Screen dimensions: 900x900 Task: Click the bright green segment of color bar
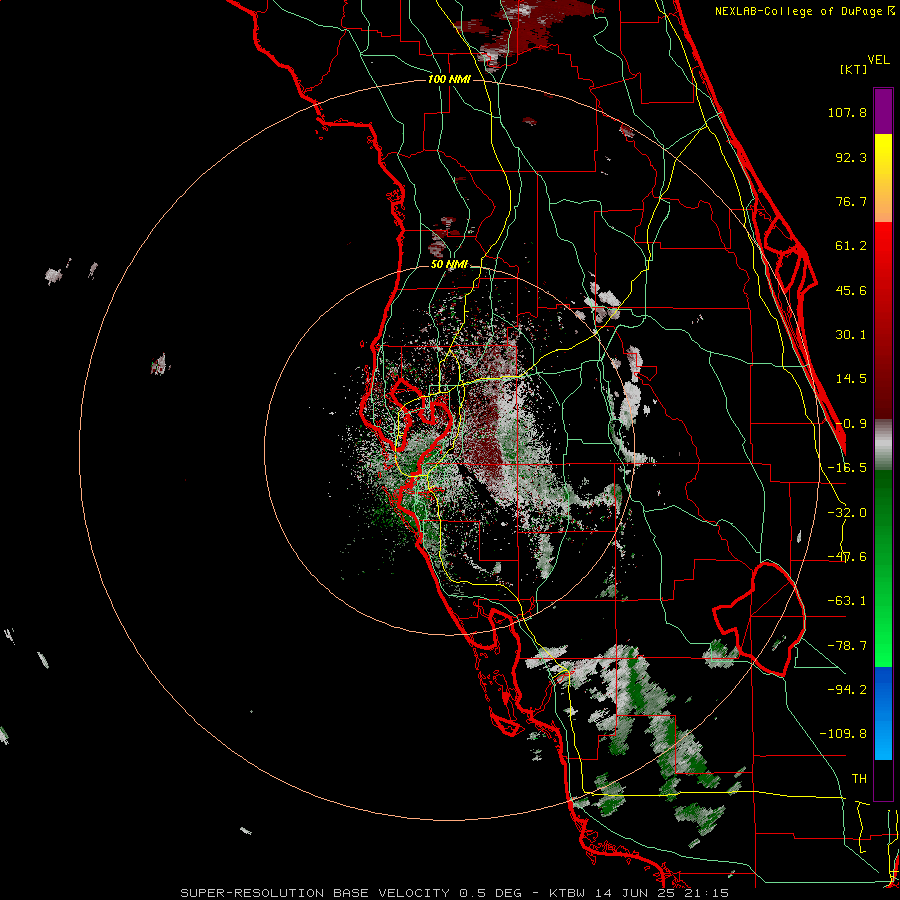point(883,568)
